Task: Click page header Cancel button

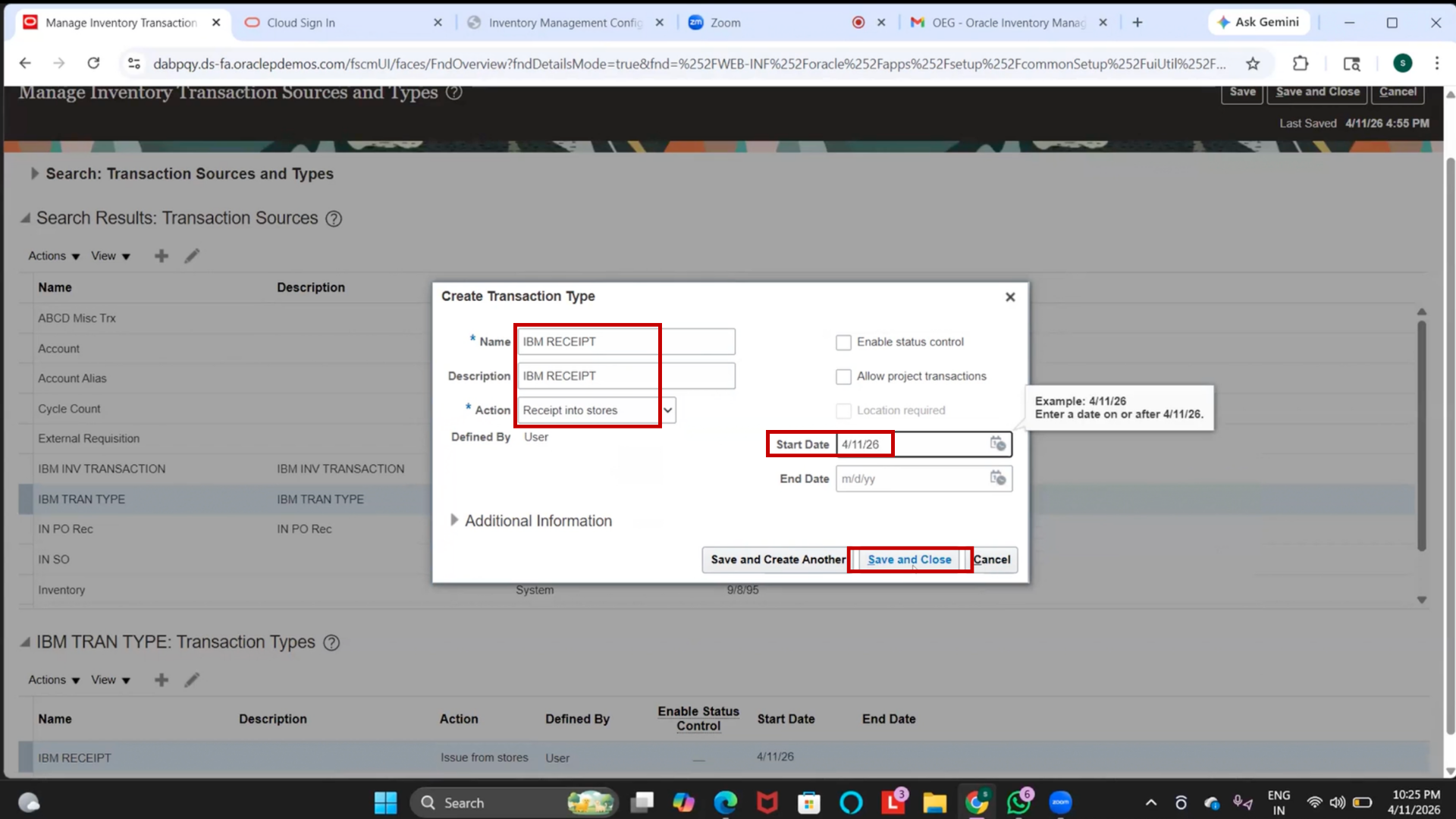Action: [1398, 93]
